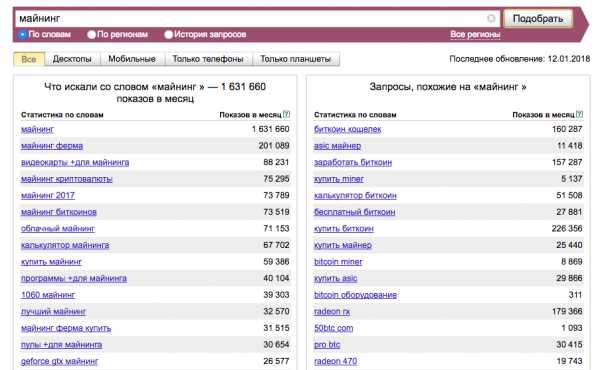600x370 pixels.
Task: Click the value '226 356' for купить биткоин
Action: point(567,229)
